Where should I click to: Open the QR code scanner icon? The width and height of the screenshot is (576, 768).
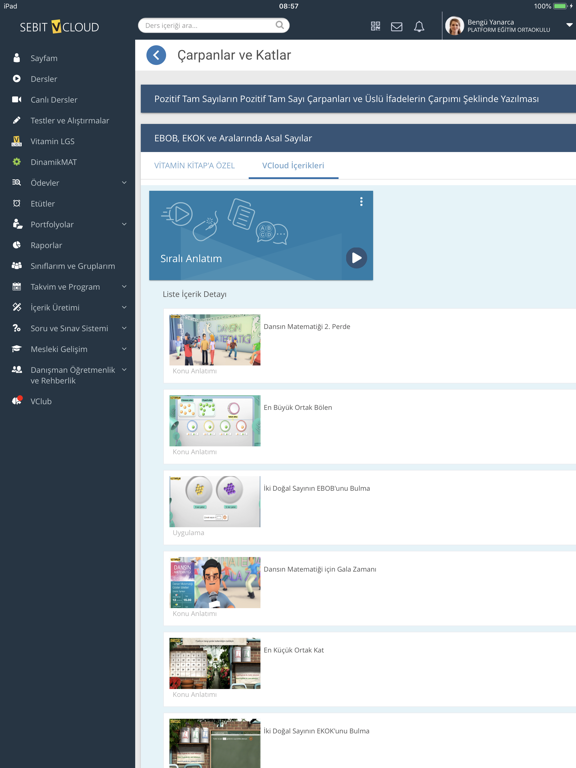(x=375, y=26)
